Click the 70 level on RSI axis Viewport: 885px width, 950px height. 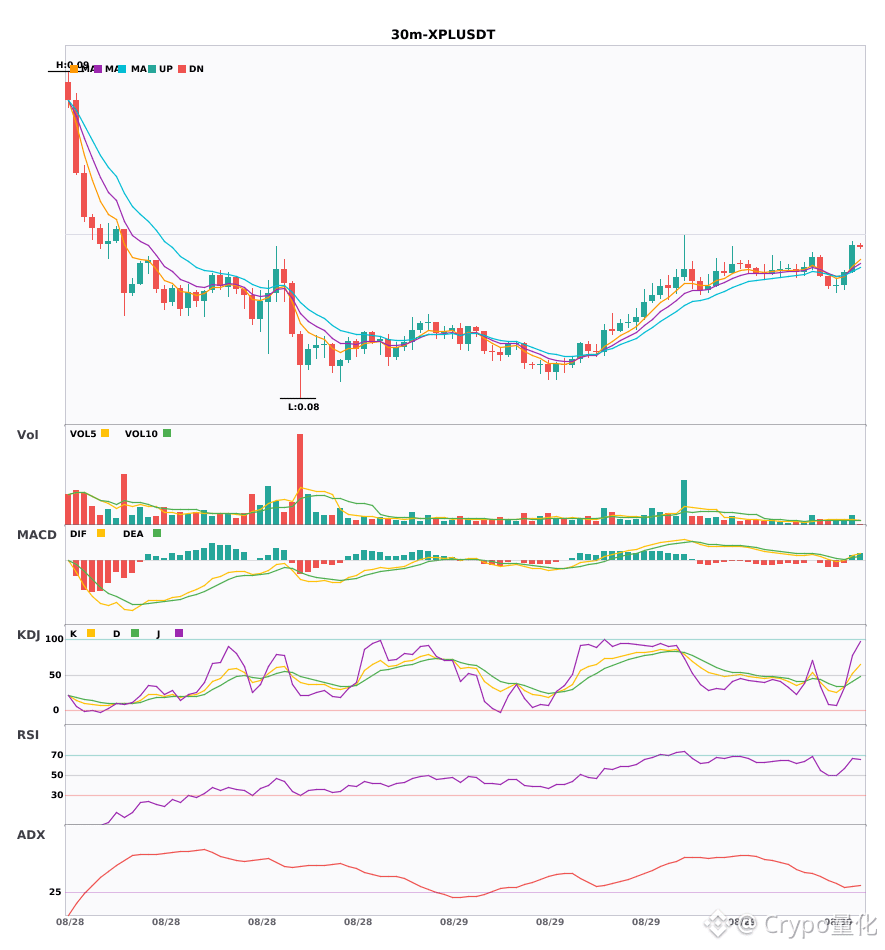point(57,755)
